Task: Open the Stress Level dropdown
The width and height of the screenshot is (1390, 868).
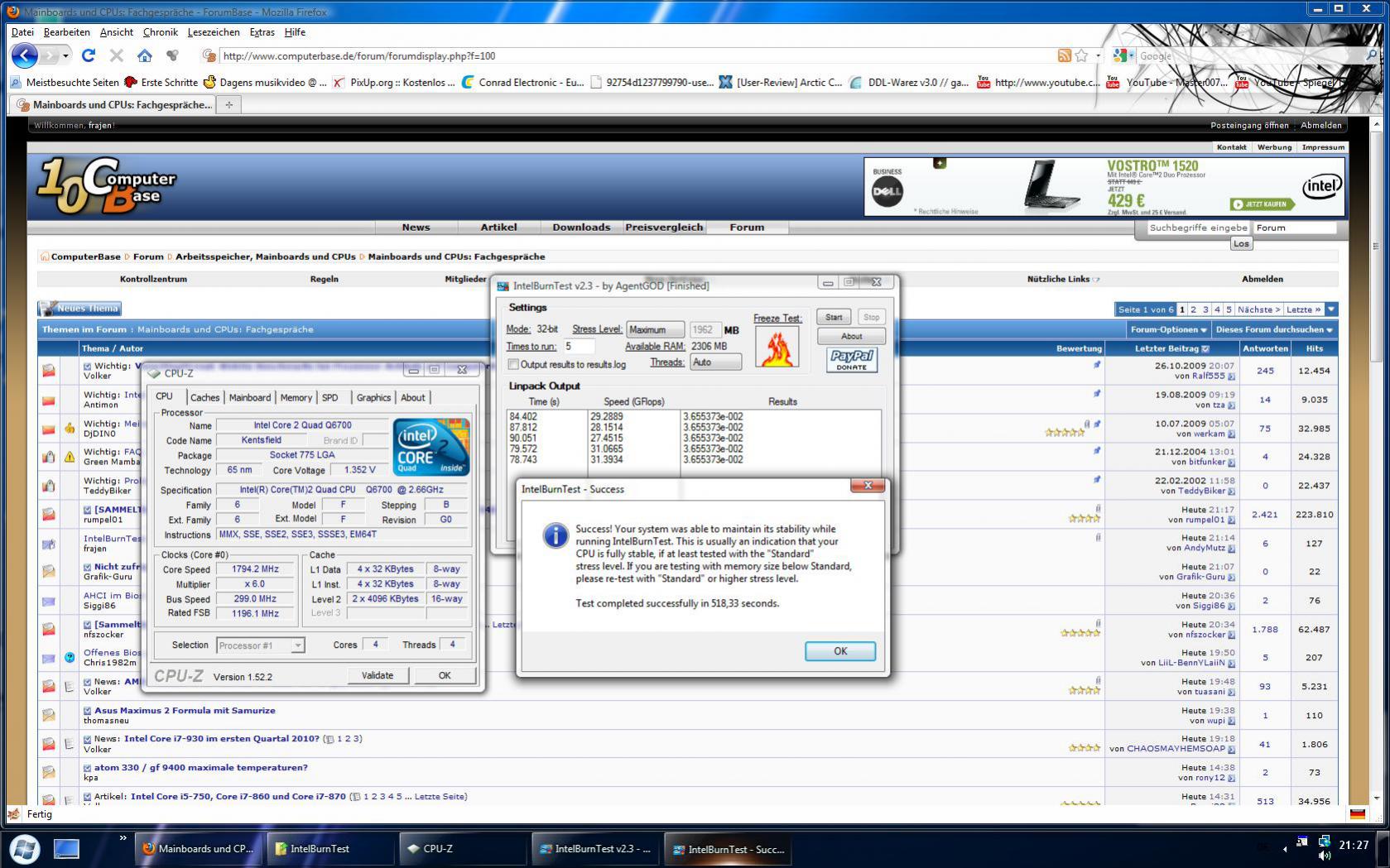Action: click(655, 329)
